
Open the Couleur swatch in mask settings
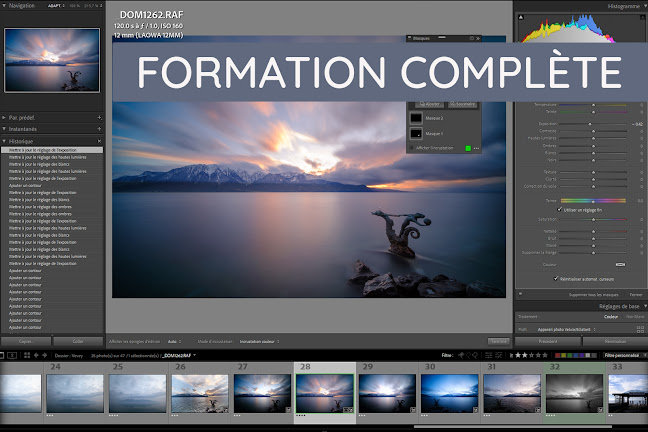point(620,265)
